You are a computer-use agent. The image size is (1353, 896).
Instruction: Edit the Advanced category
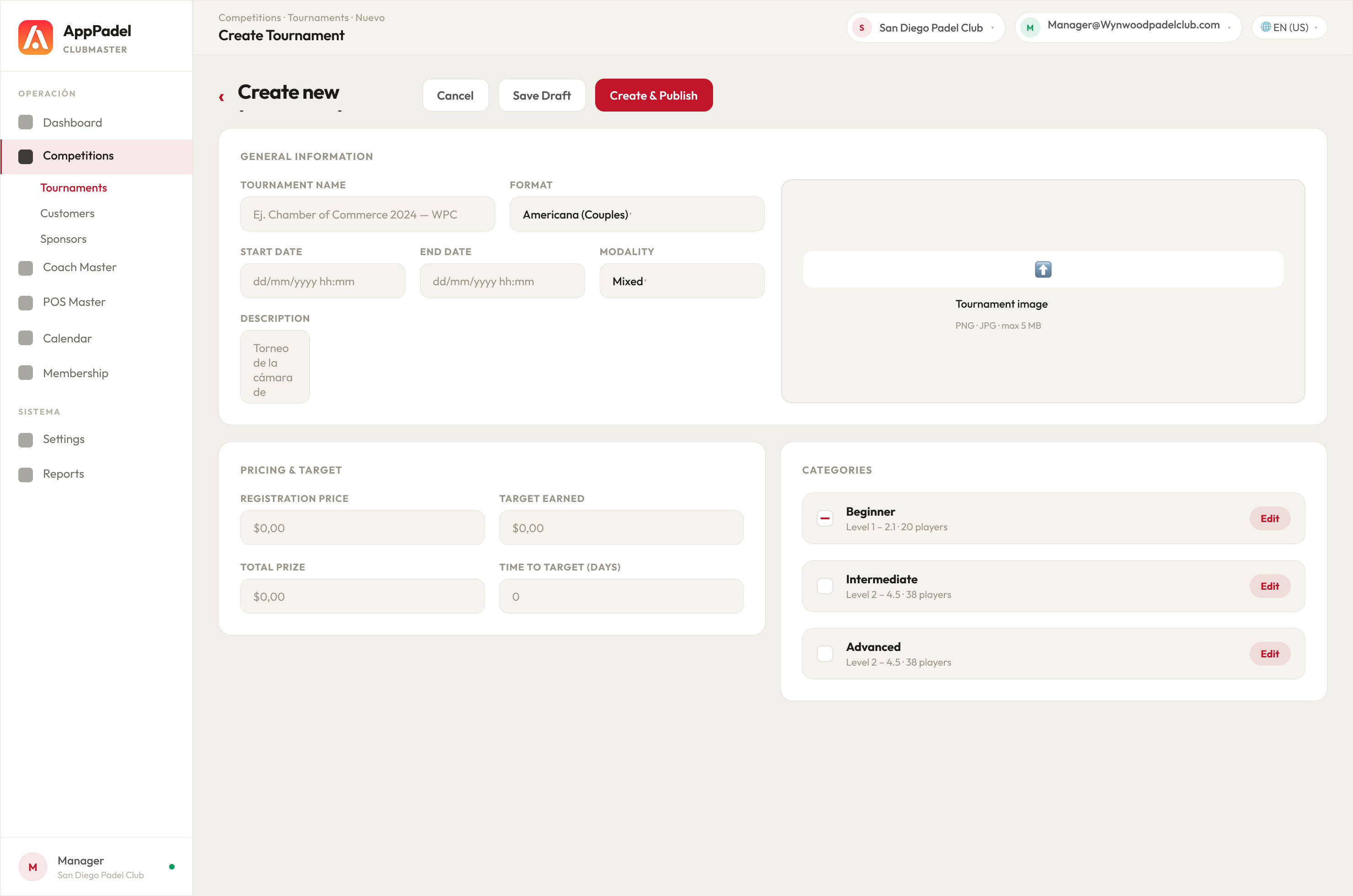point(1270,654)
